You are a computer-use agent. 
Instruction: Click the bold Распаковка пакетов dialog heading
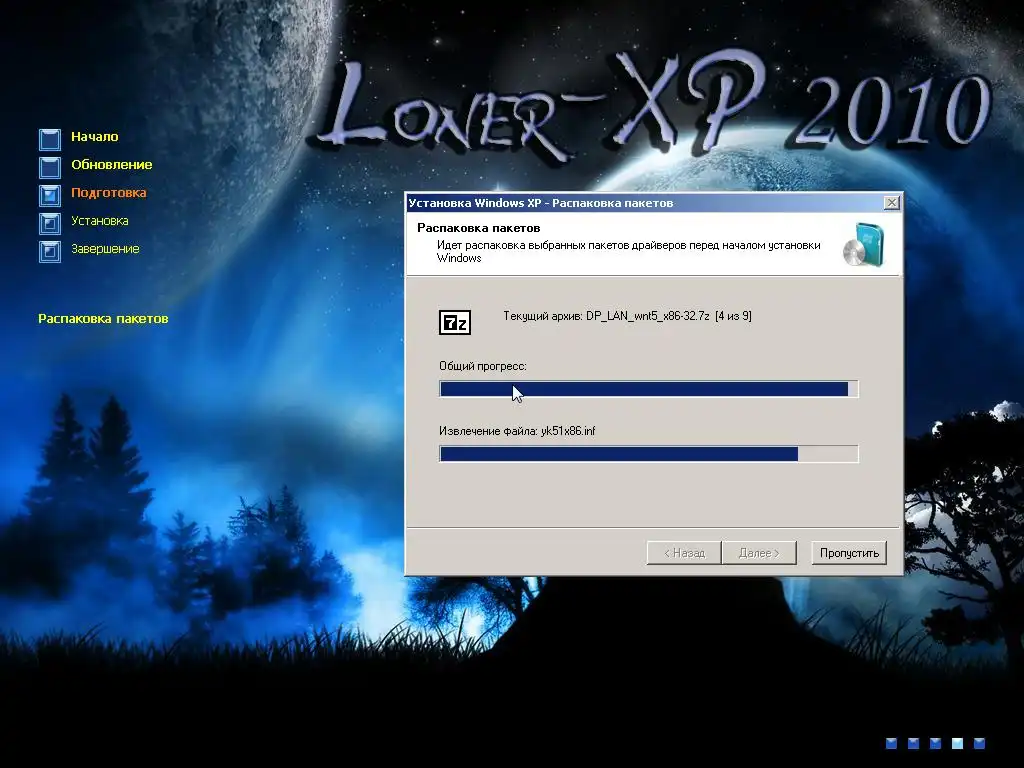coord(479,228)
